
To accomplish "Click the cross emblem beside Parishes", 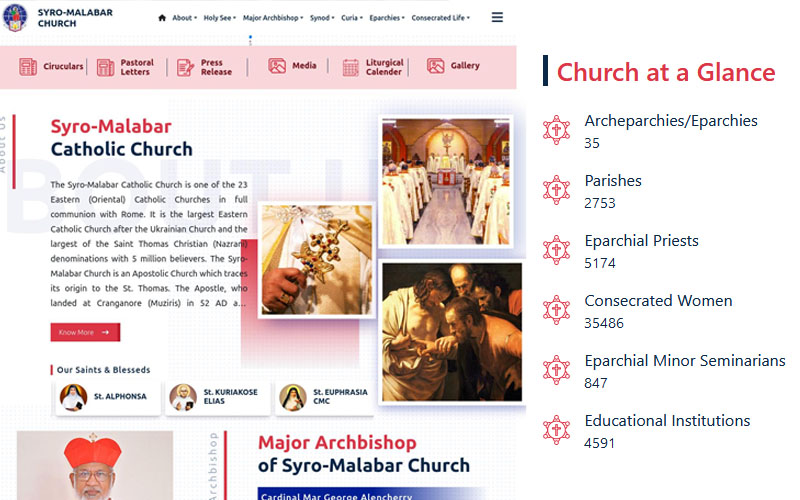I will (556, 190).
